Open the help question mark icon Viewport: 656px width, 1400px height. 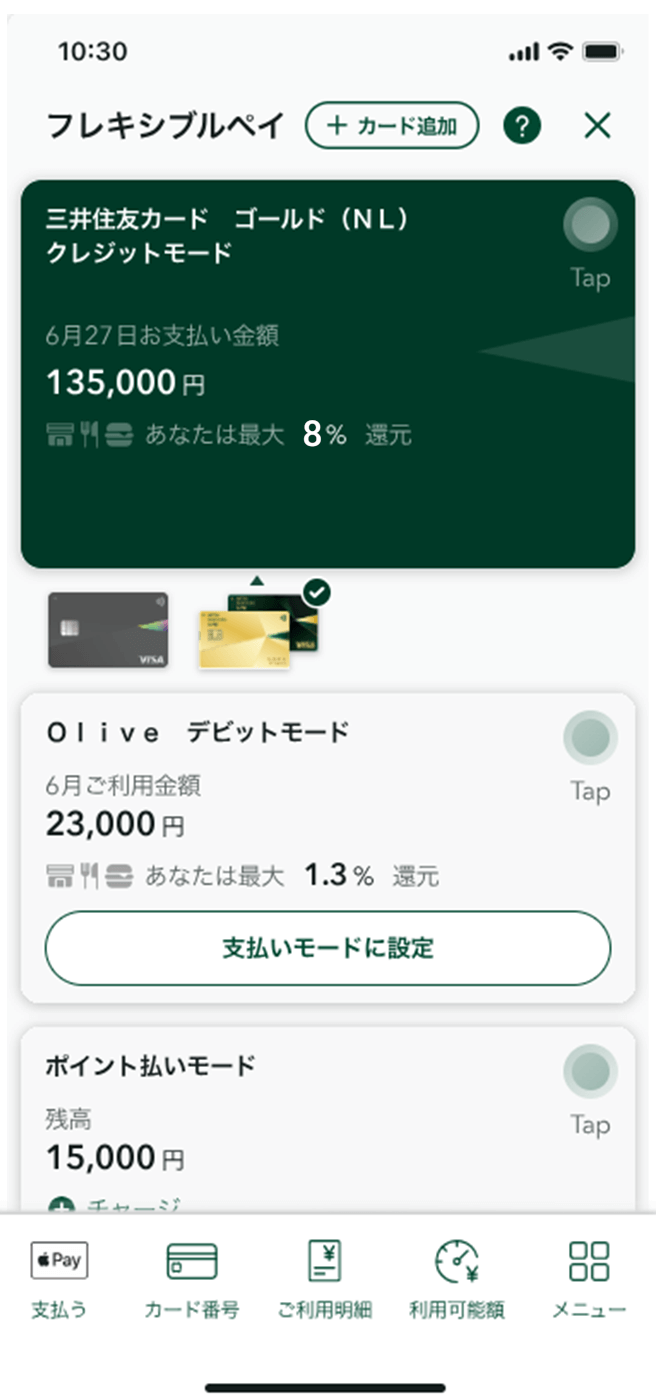pyautogui.click(x=522, y=126)
